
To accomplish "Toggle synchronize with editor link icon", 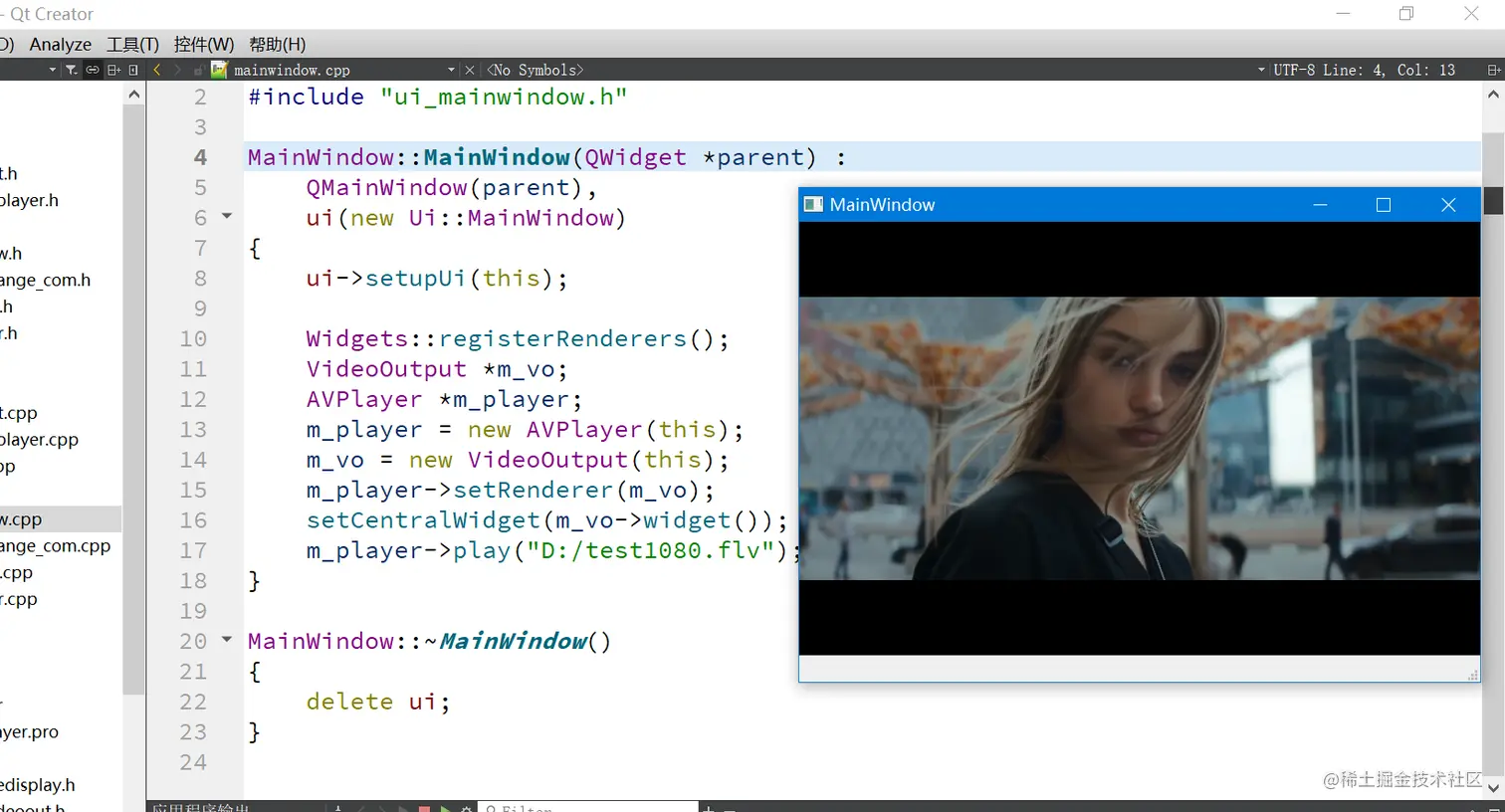I will pyautogui.click(x=93, y=70).
